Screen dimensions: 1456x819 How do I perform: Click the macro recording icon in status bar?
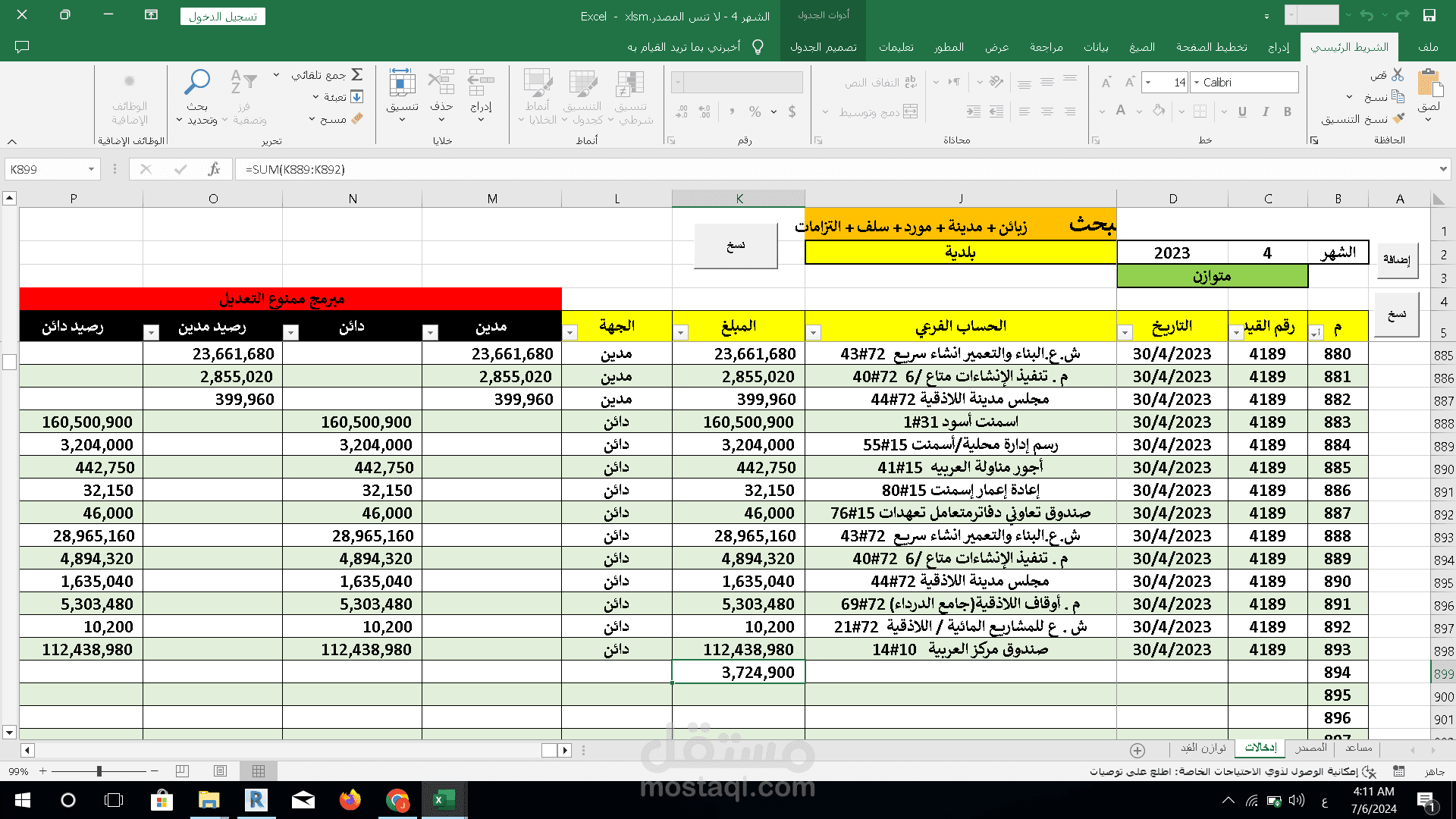click(1399, 771)
